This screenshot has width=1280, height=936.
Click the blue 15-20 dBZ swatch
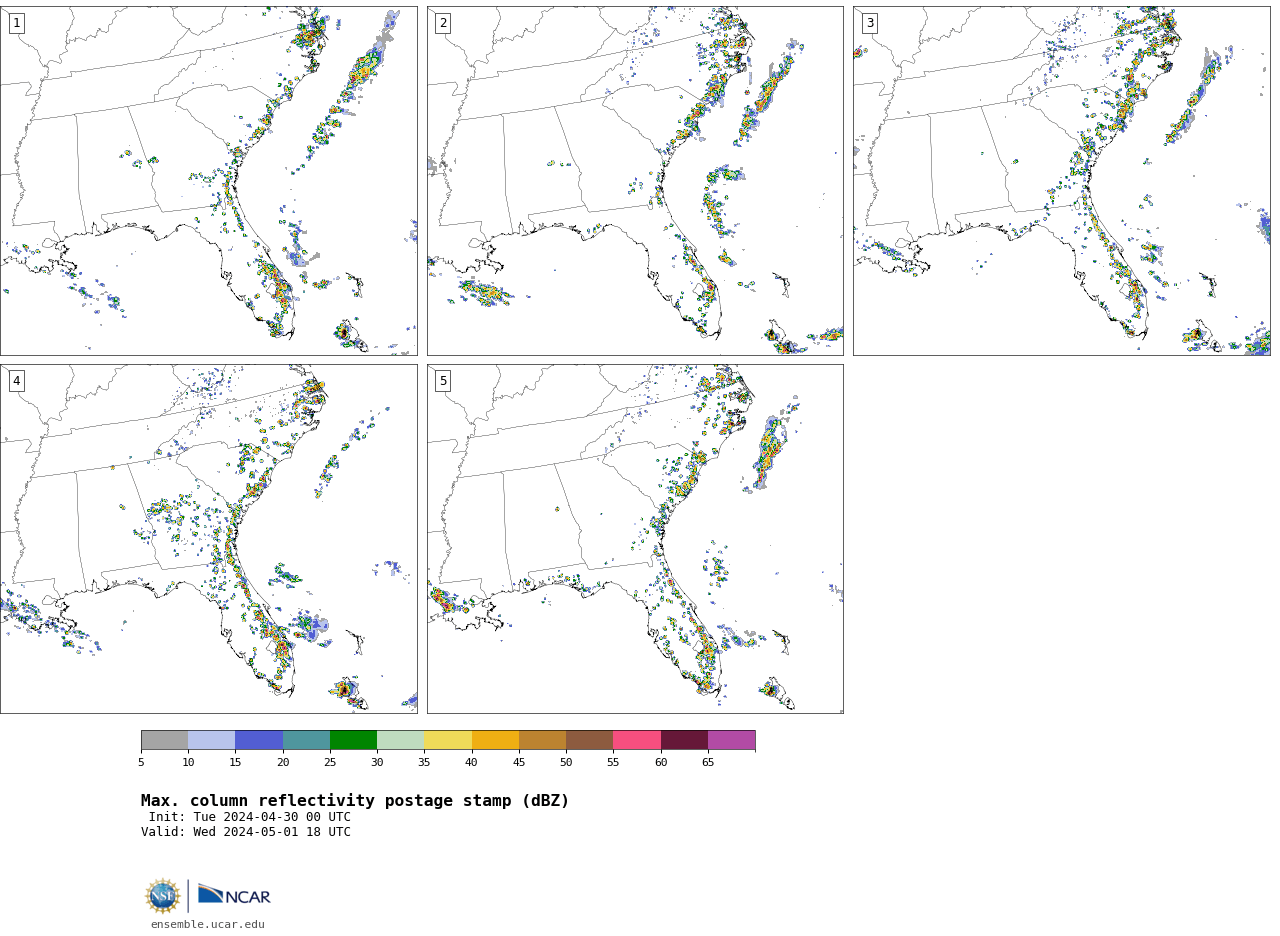(x=259, y=740)
